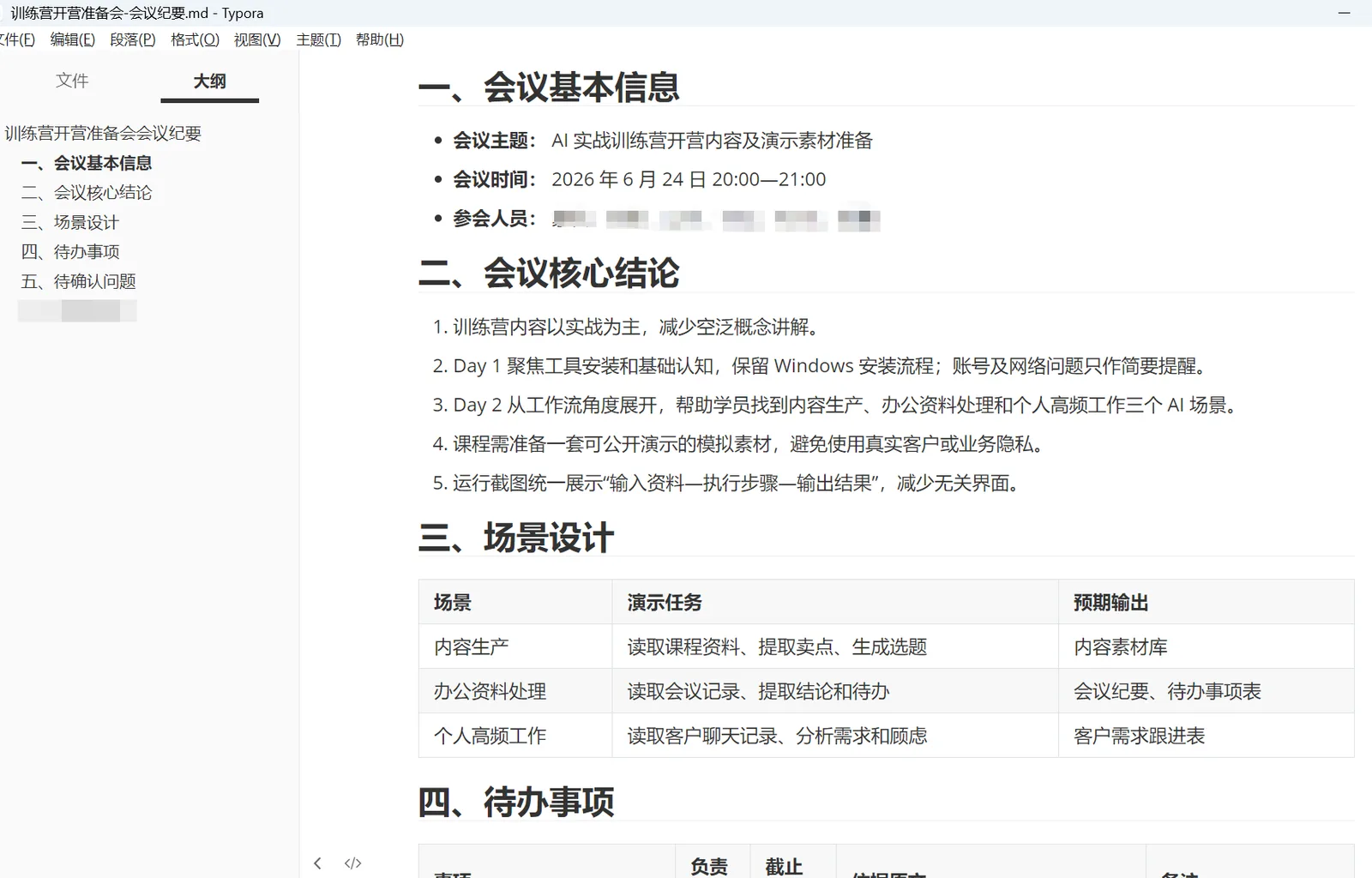Screen dimensions: 1372x878
Task: Click the cell 读取会议记录、提取结论和待办
Action: click(x=835, y=691)
